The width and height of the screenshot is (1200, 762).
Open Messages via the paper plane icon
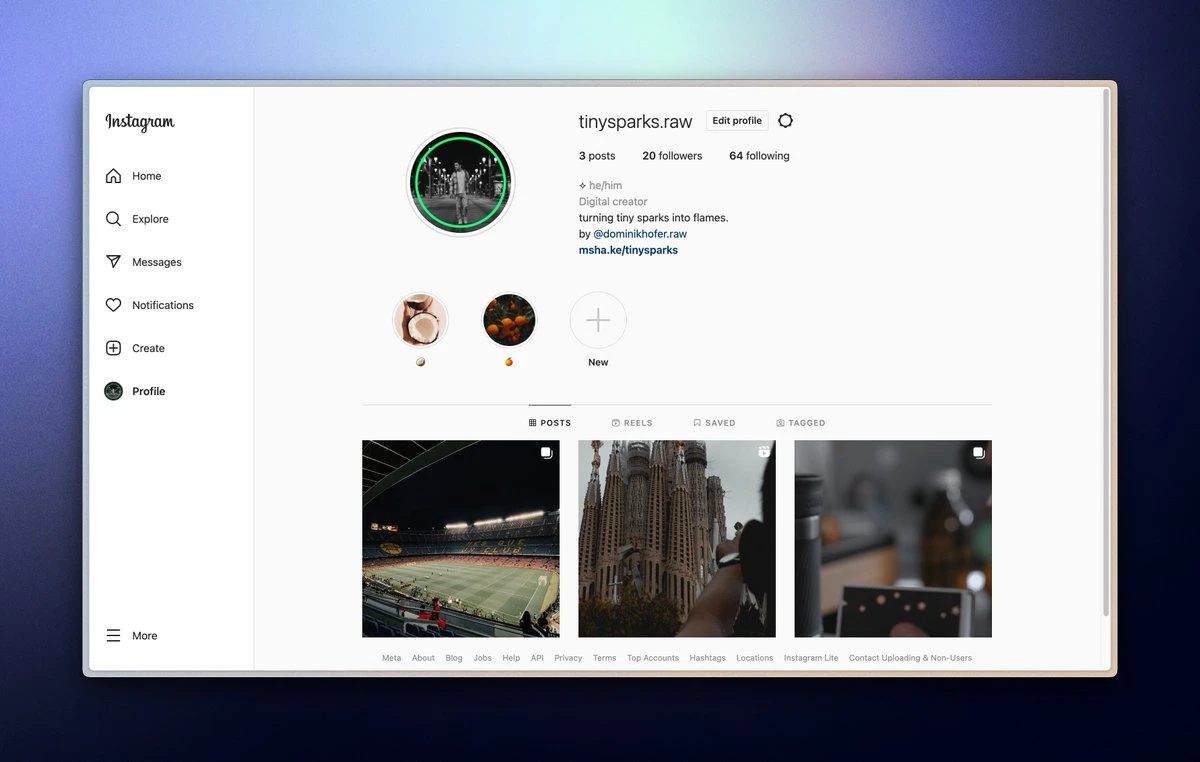pos(114,262)
